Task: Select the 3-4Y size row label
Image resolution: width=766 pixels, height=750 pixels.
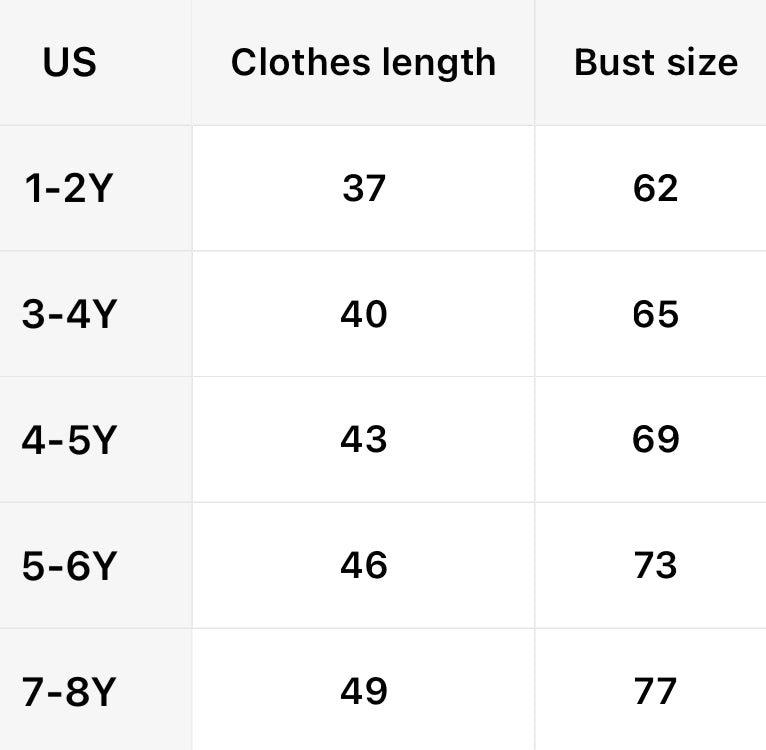Action: [69, 314]
